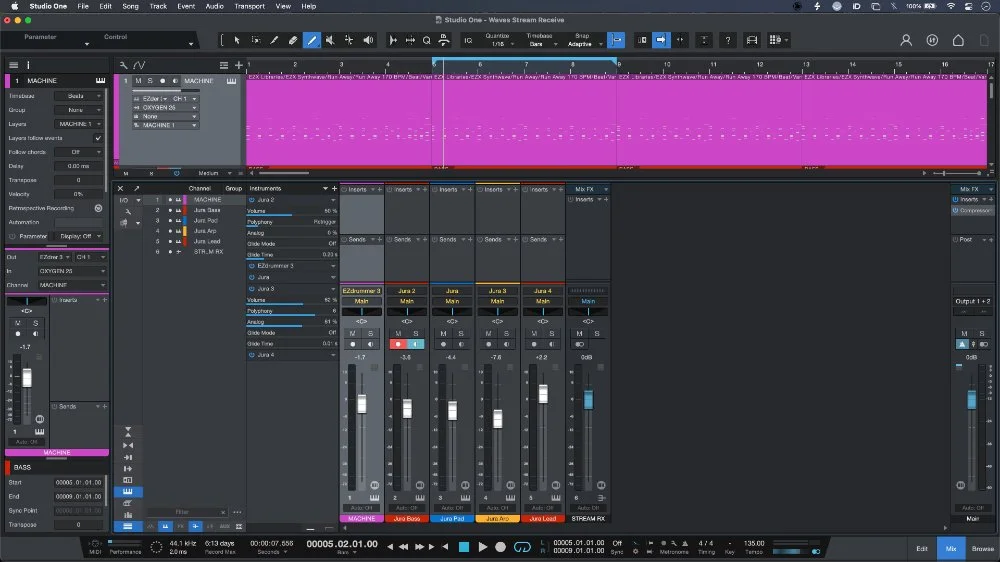Close the console with X icon
1000x562 pixels.
pyautogui.click(x=120, y=188)
